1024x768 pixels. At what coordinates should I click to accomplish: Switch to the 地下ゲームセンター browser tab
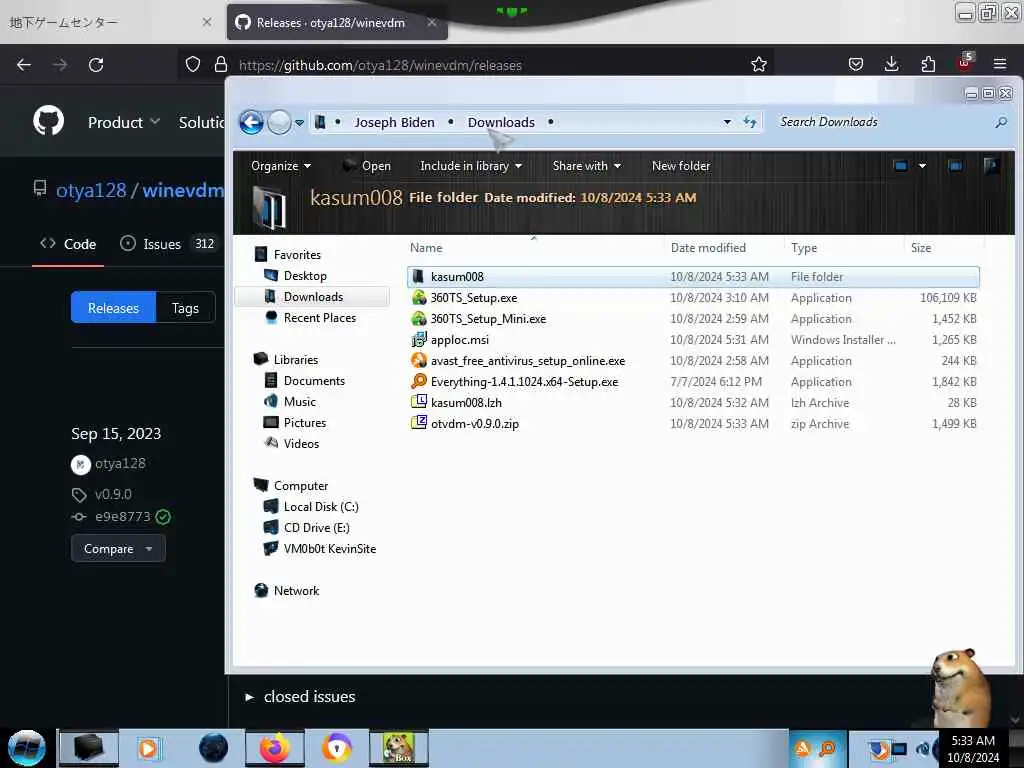click(111, 22)
